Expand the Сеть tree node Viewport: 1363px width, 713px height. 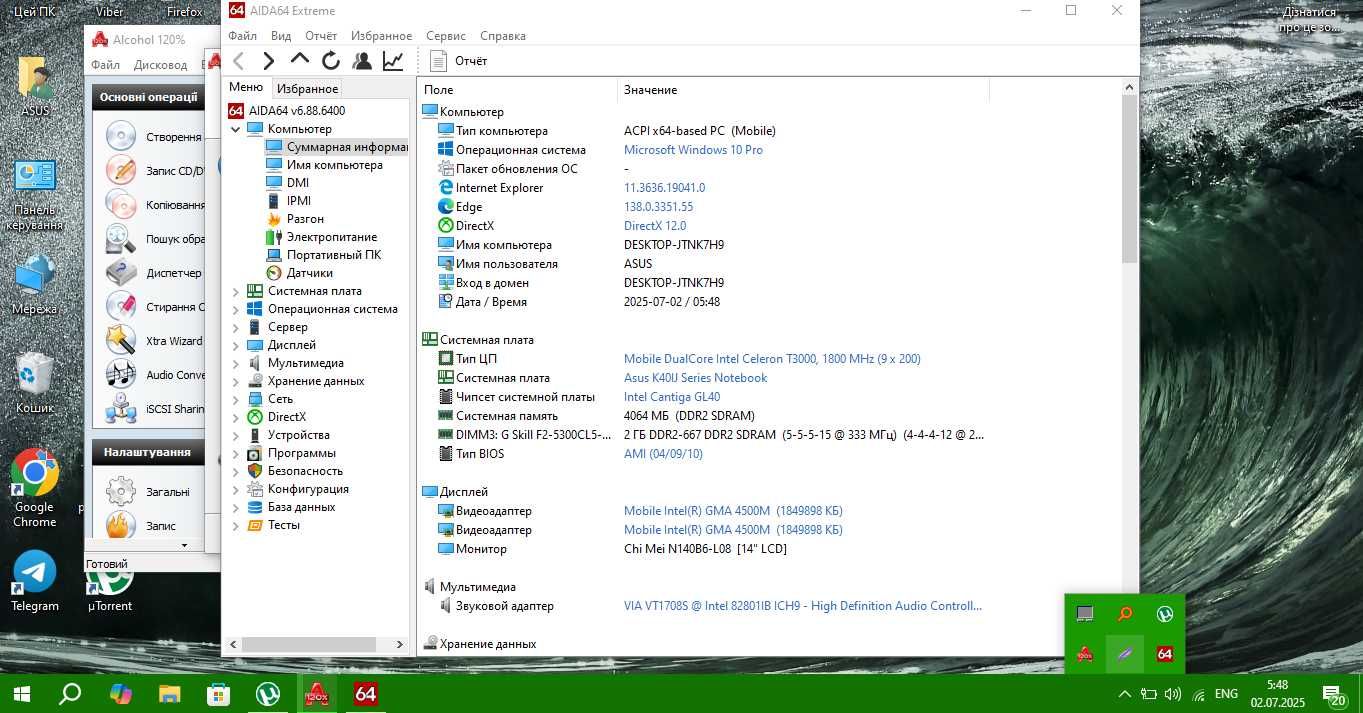pos(236,399)
